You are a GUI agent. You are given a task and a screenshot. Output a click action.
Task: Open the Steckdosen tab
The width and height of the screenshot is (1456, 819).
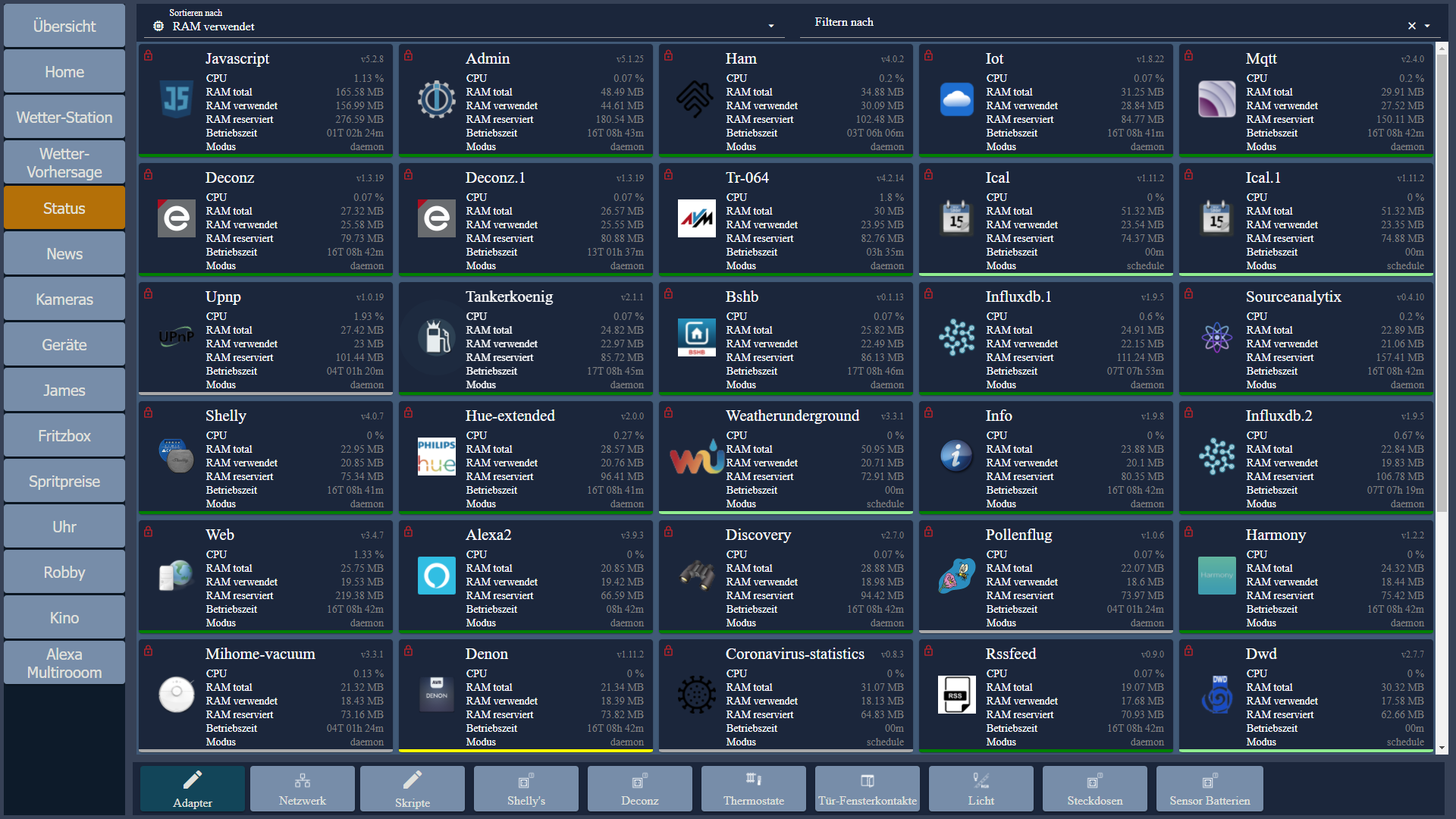[1095, 789]
